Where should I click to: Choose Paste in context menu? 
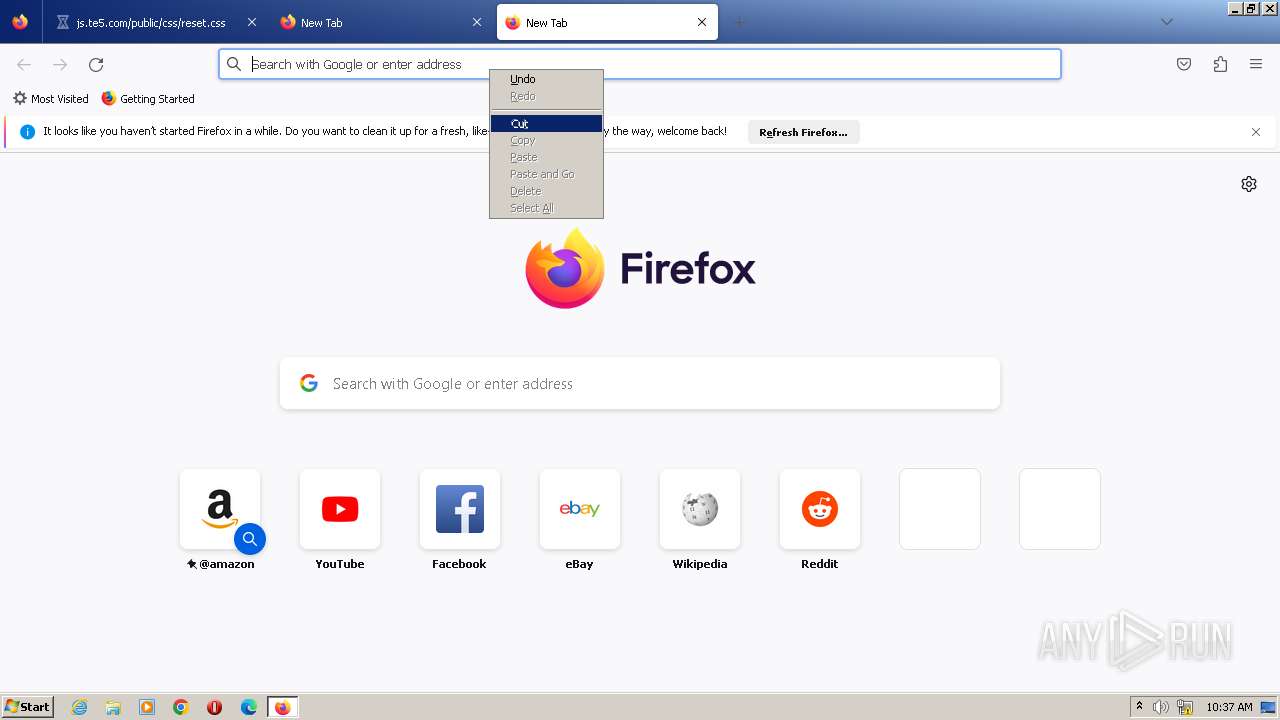tap(546, 157)
